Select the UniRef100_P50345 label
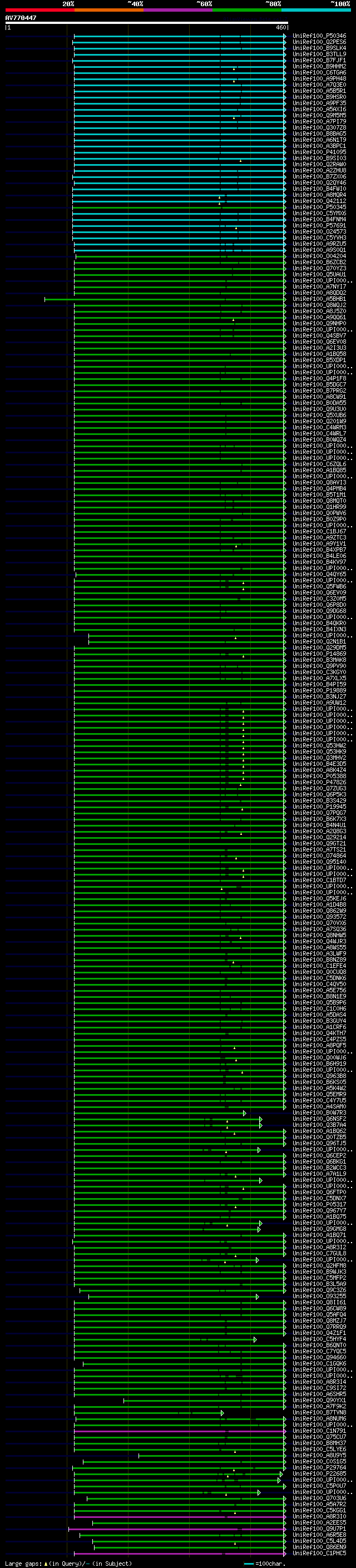The width and height of the screenshot is (356, 1568). [319, 207]
